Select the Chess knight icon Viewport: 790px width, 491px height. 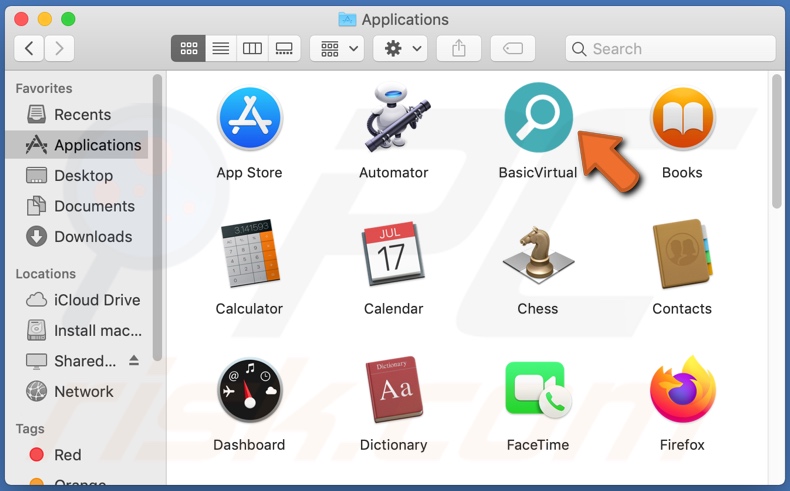[x=538, y=255]
